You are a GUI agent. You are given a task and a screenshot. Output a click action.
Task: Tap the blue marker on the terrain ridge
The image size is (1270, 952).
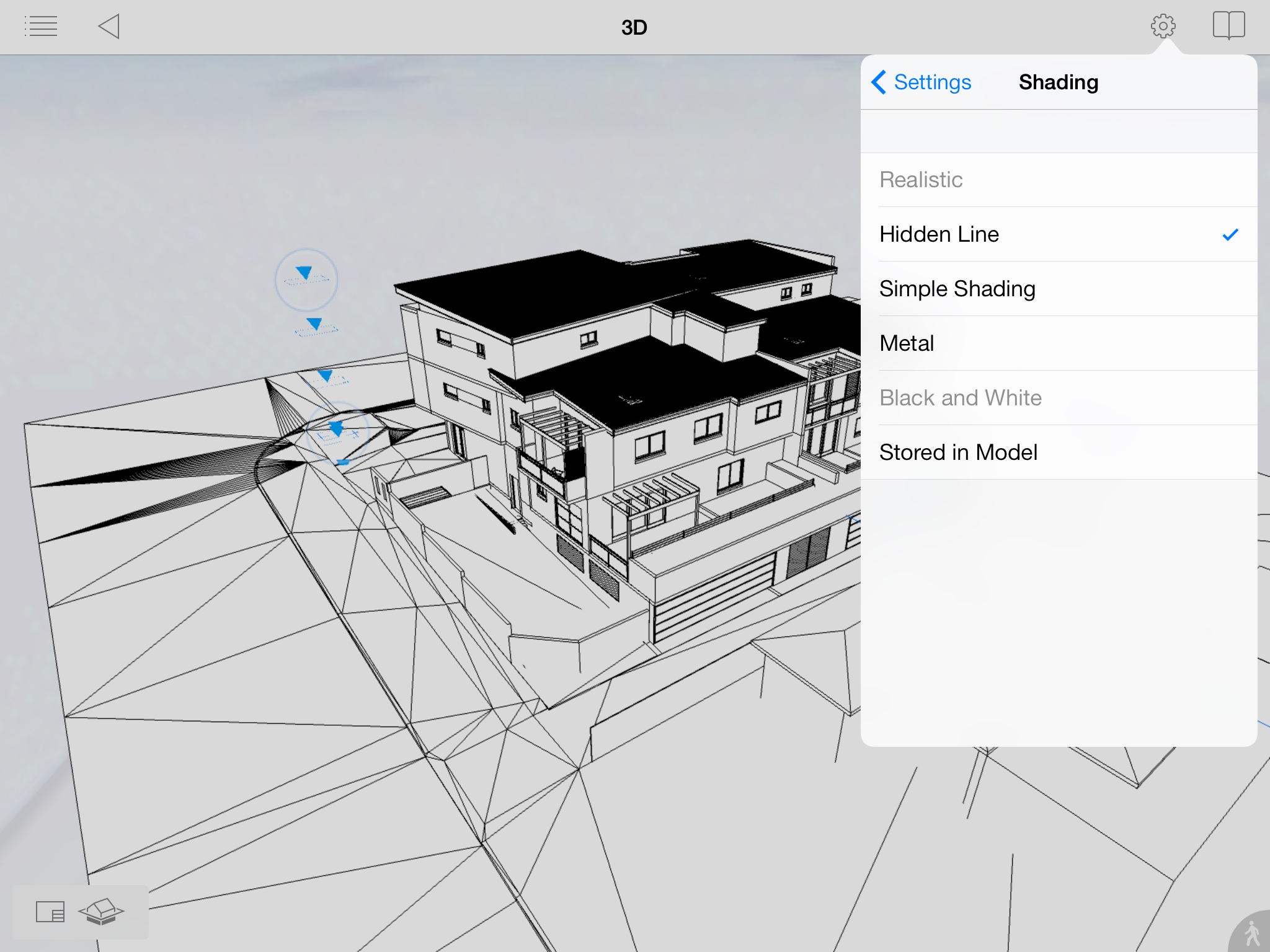click(335, 429)
